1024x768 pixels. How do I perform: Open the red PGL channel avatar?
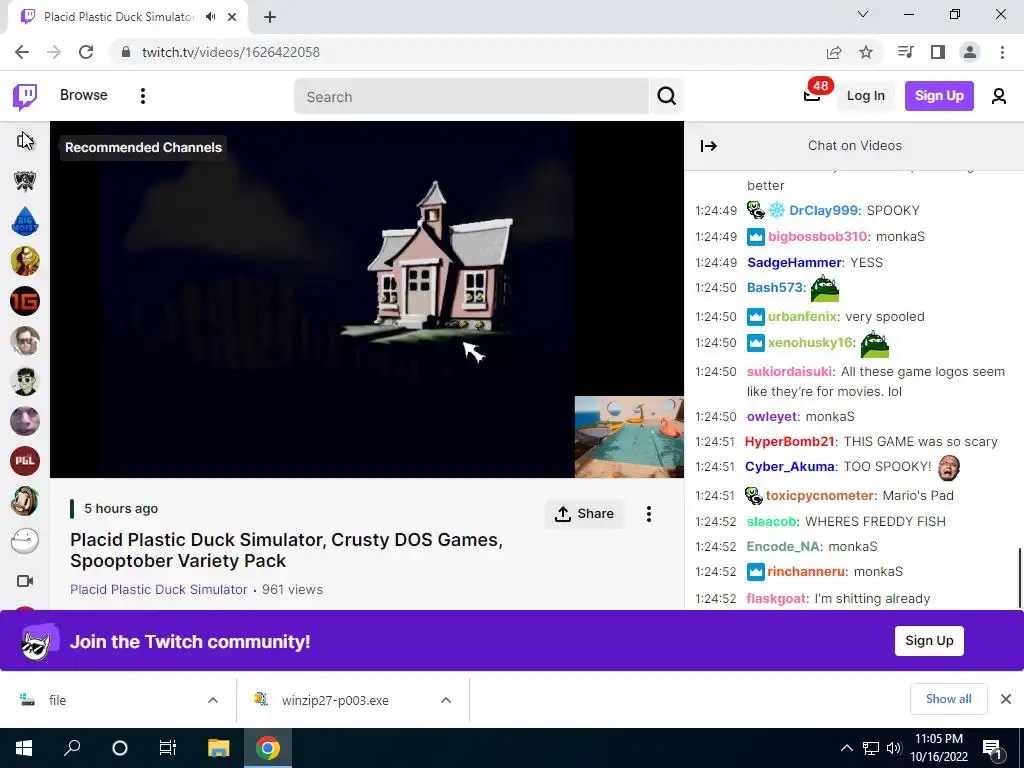click(x=25, y=461)
